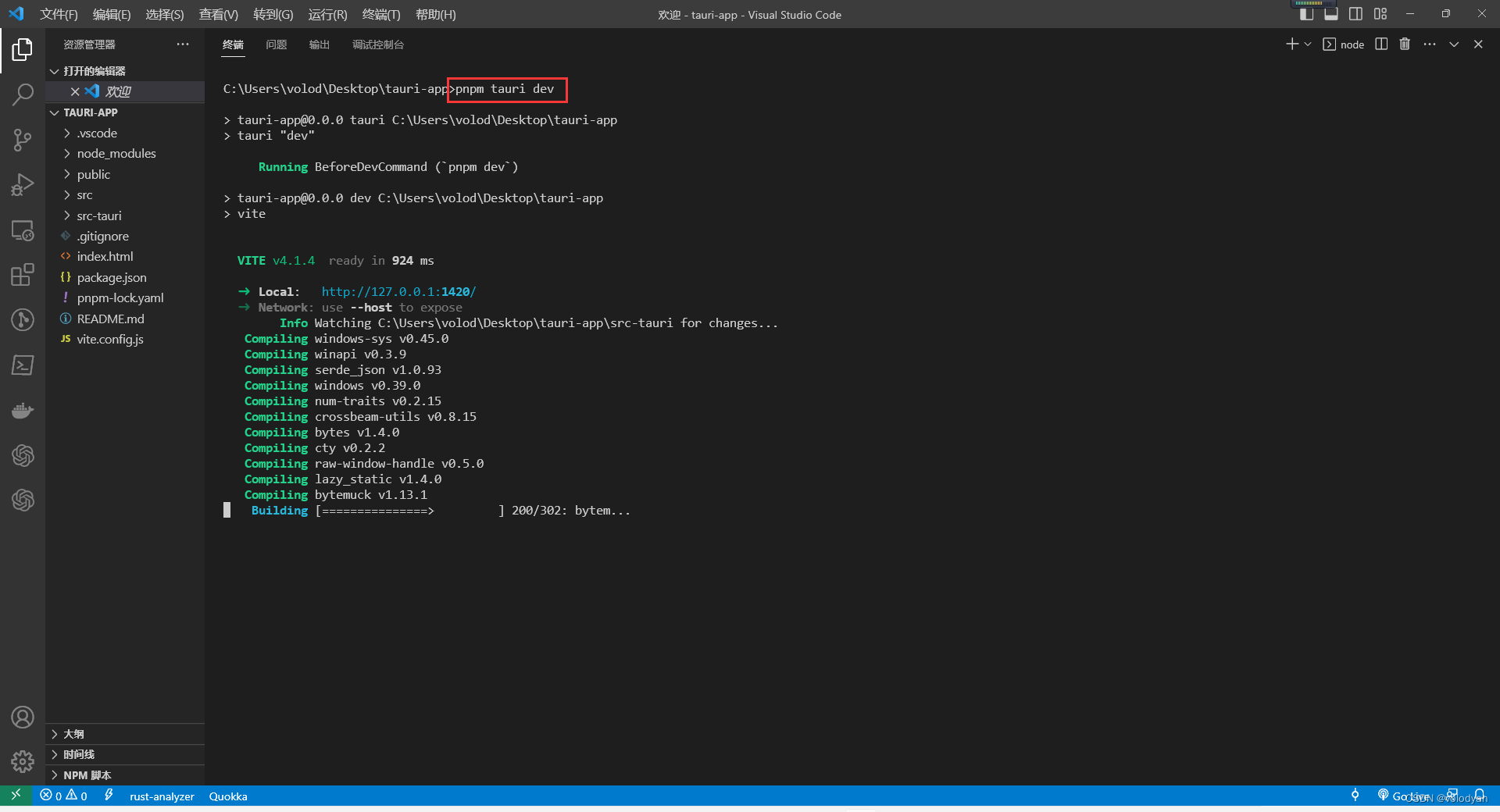Image resolution: width=1500 pixels, height=812 pixels.
Task: Select the node terminal instance label
Action: point(1344,45)
